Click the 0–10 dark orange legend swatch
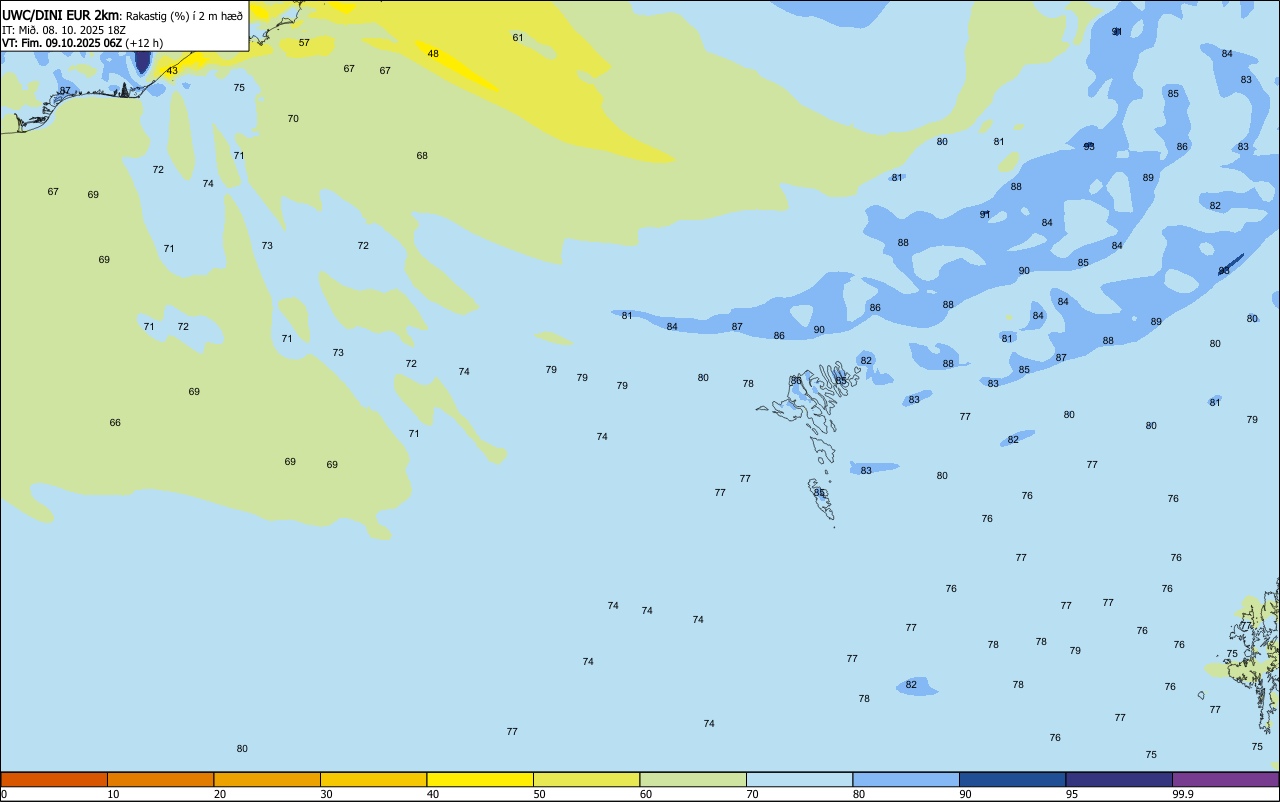The image size is (1280, 802). tap(54, 779)
